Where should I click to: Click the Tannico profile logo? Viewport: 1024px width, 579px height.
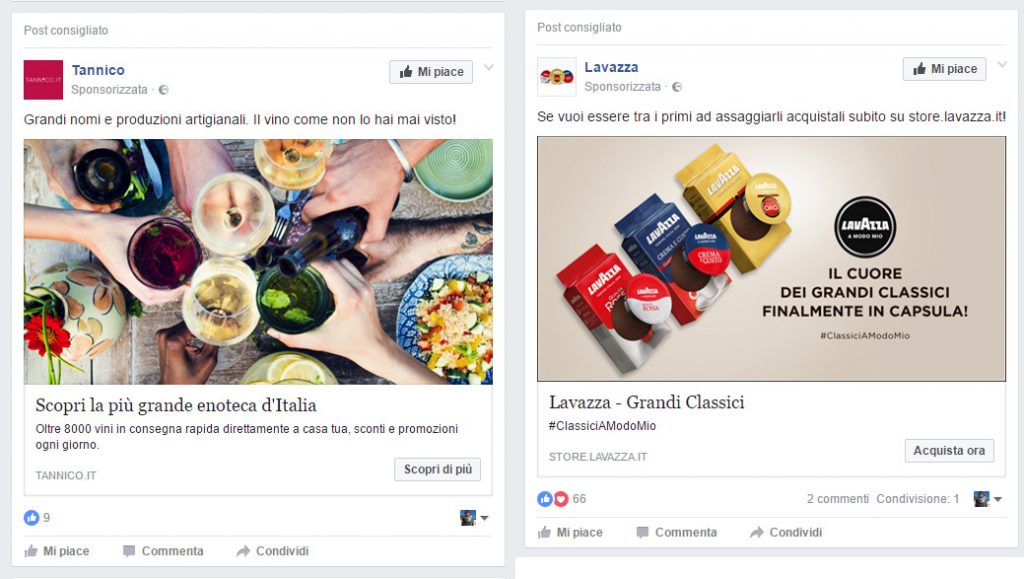click(x=43, y=80)
